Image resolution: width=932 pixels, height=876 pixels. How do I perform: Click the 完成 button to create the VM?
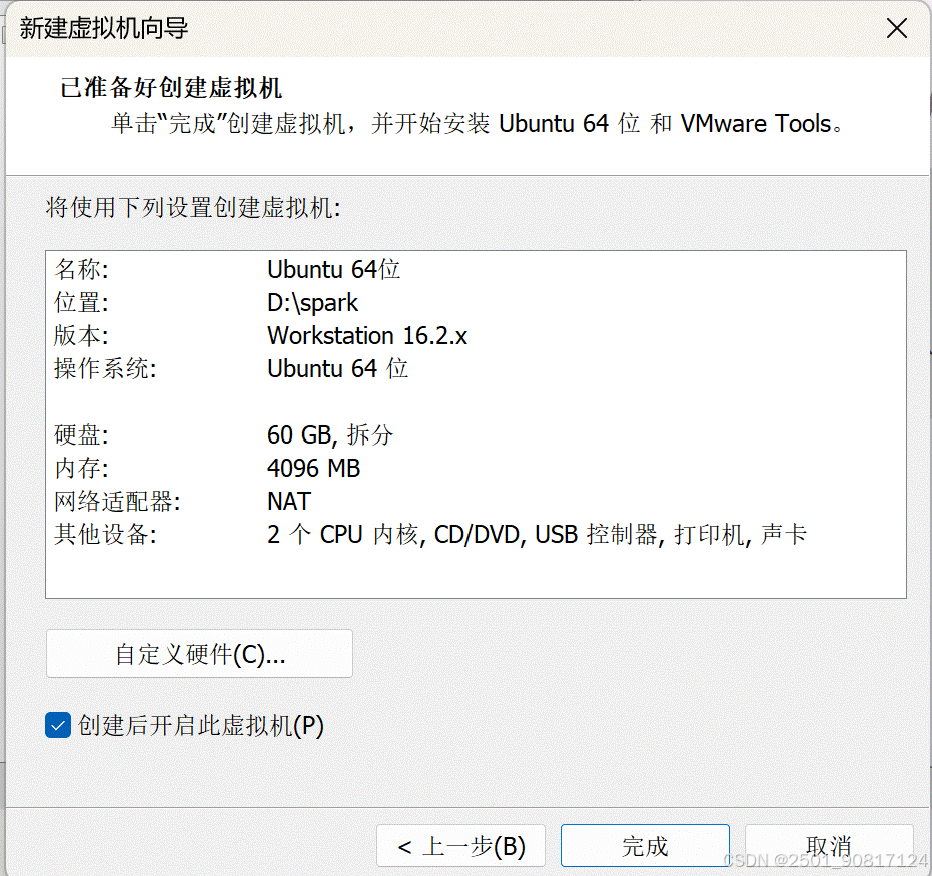[x=645, y=845]
